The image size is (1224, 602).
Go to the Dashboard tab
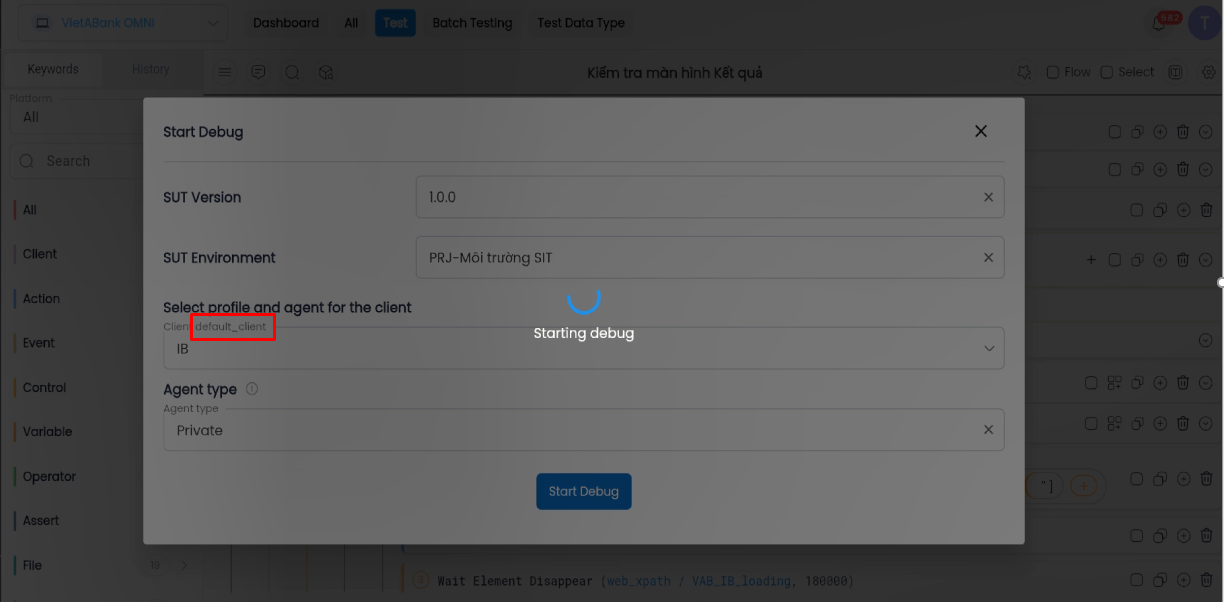click(x=286, y=23)
